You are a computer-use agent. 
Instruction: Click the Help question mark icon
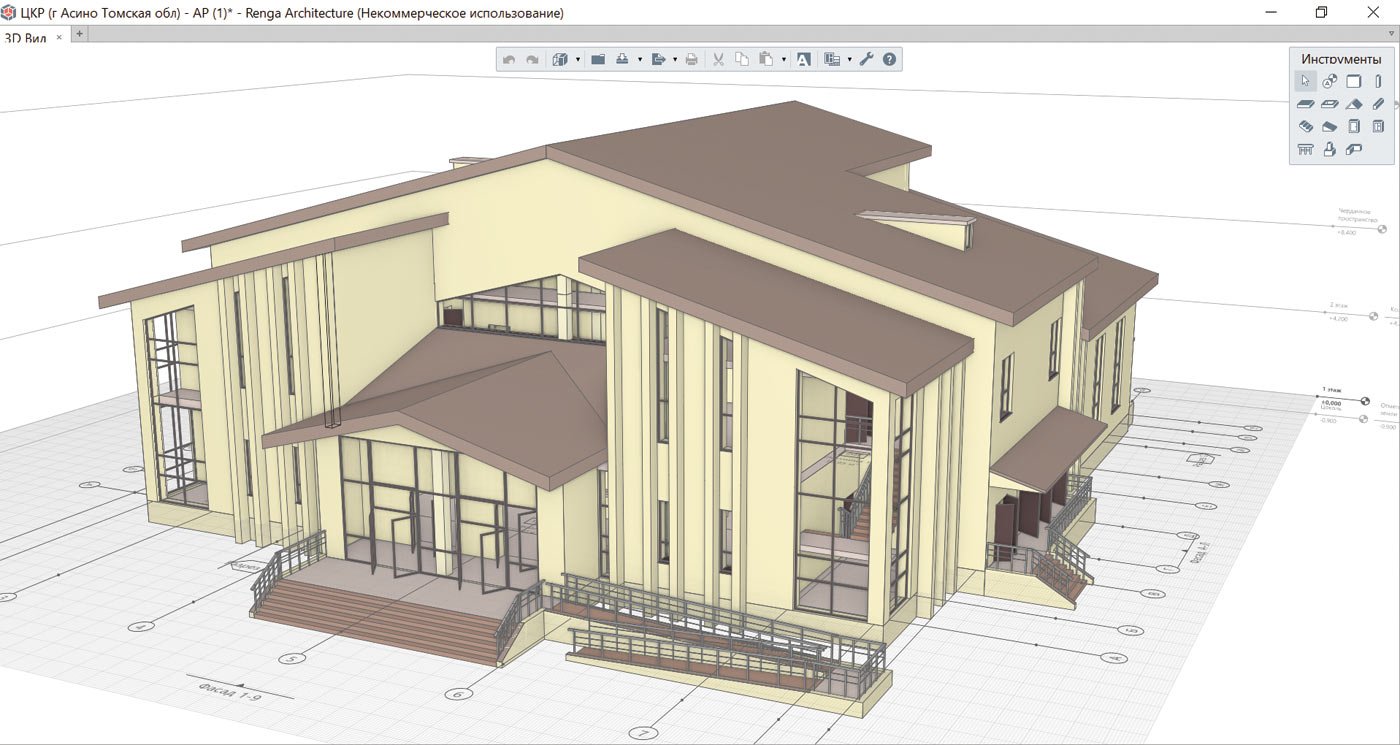pos(889,60)
